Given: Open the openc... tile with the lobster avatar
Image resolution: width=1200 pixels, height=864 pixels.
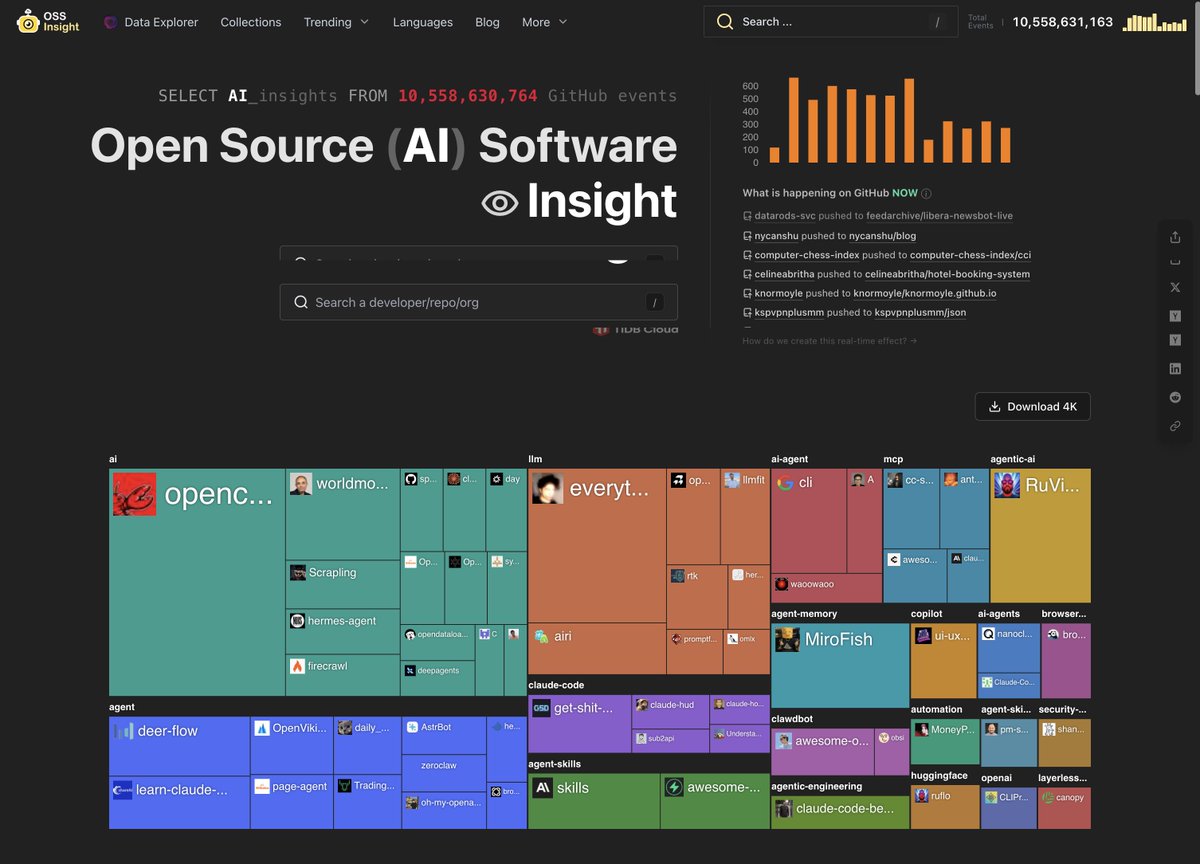Looking at the screenshot, I should click(x=197, y=582).
